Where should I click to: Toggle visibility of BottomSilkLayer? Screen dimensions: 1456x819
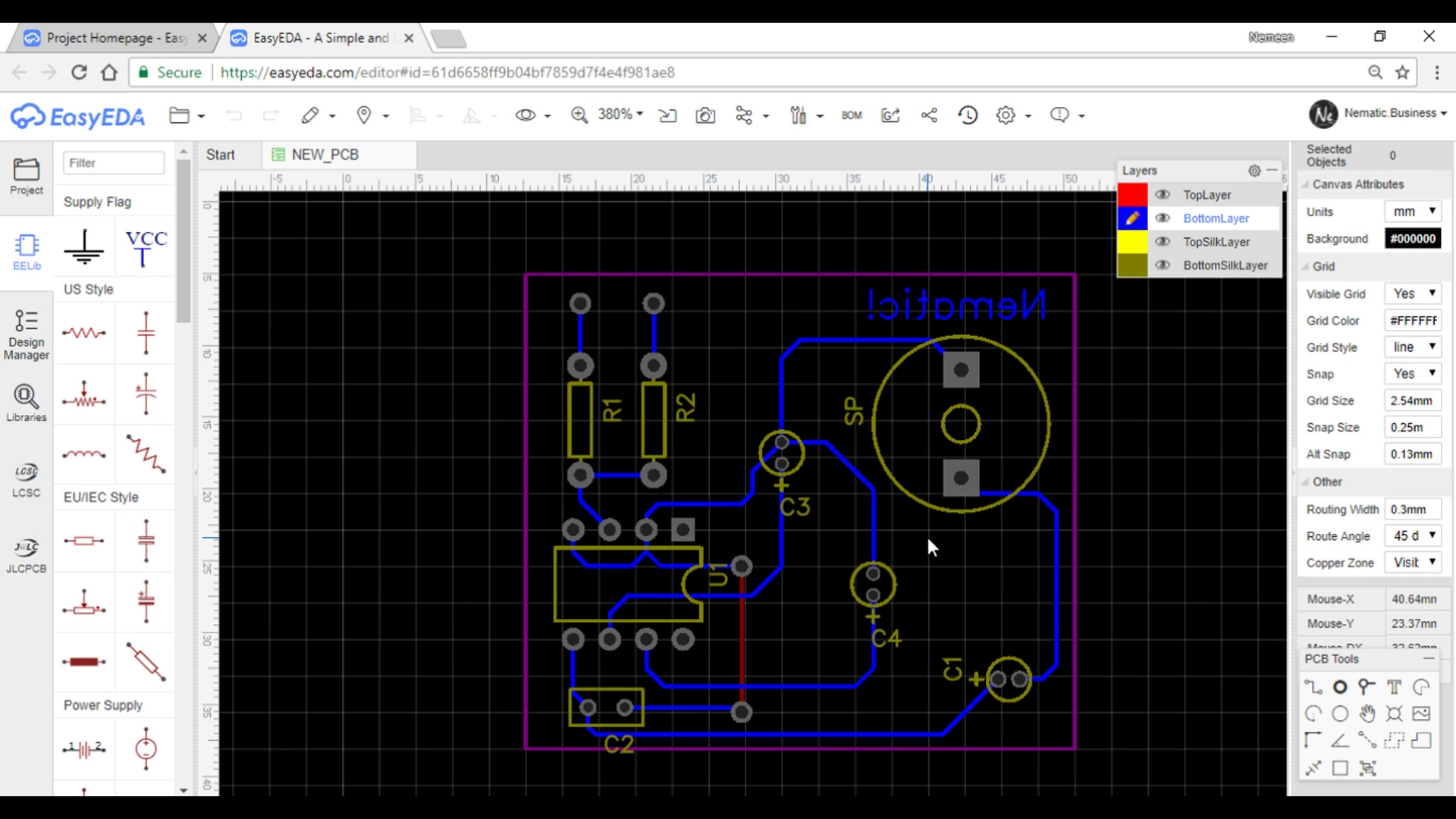[x=1163, y=265]
